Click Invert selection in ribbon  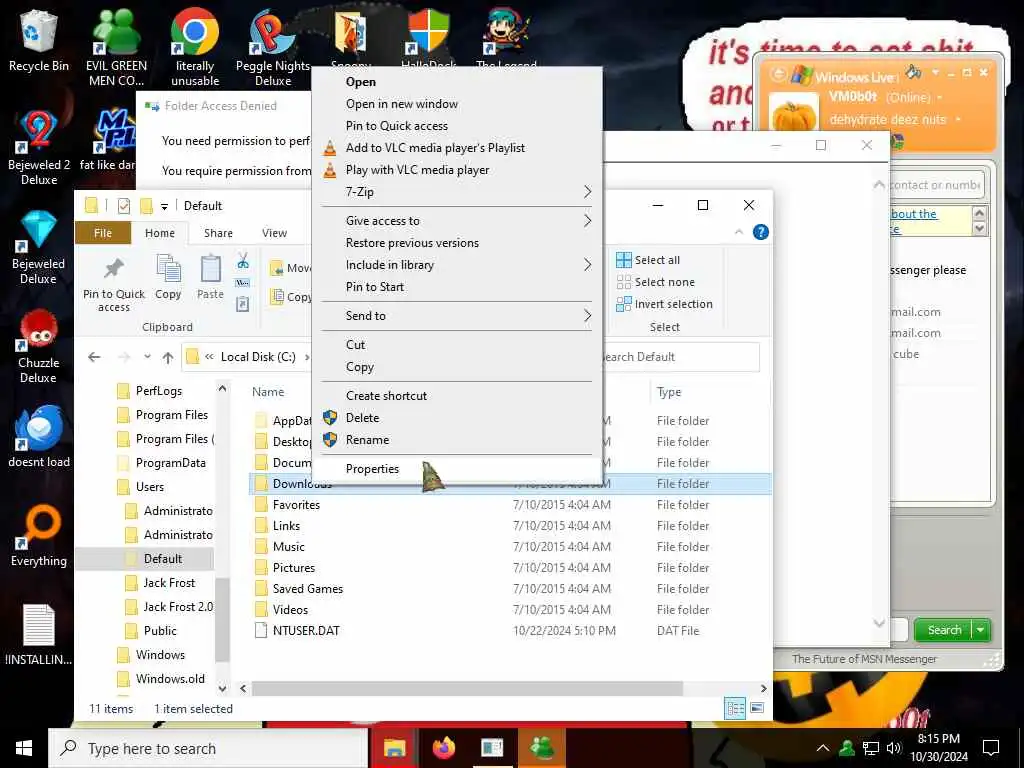point(664,304)
